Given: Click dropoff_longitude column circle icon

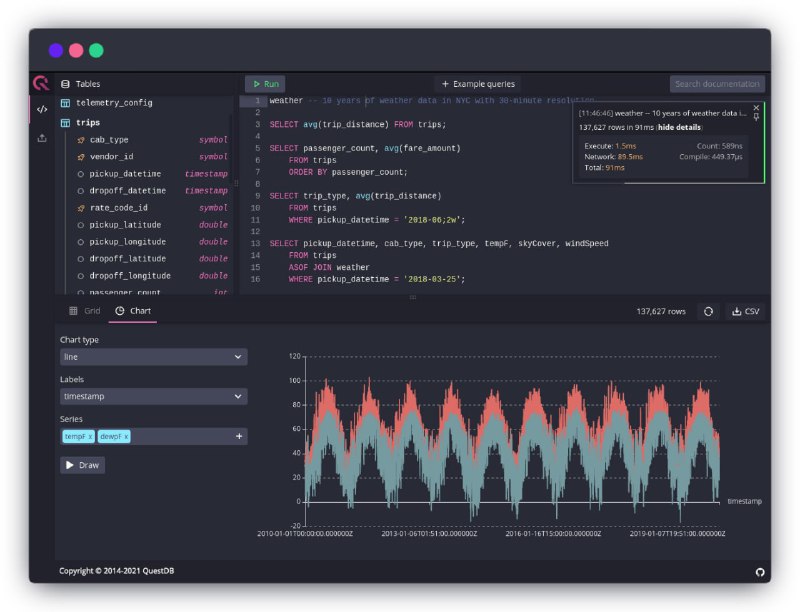Looking at the screenshot, I should click(x=81, y=276).
